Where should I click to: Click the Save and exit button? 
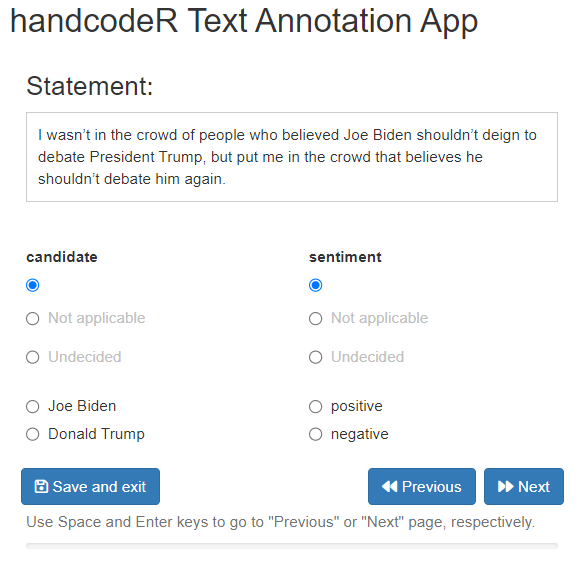click(x=91, y=487)
